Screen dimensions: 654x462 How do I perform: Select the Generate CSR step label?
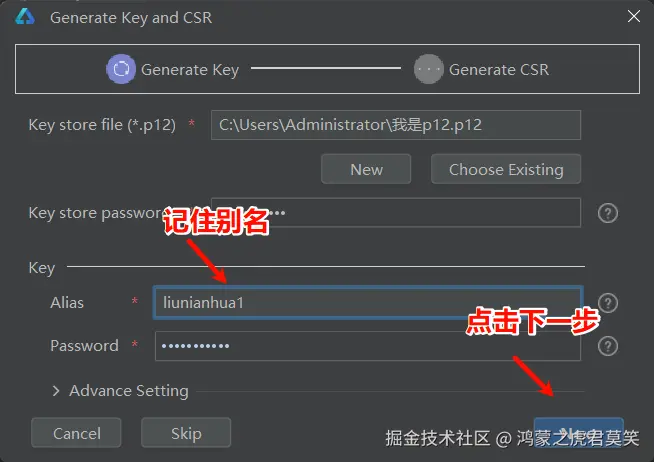pos(499,69)
